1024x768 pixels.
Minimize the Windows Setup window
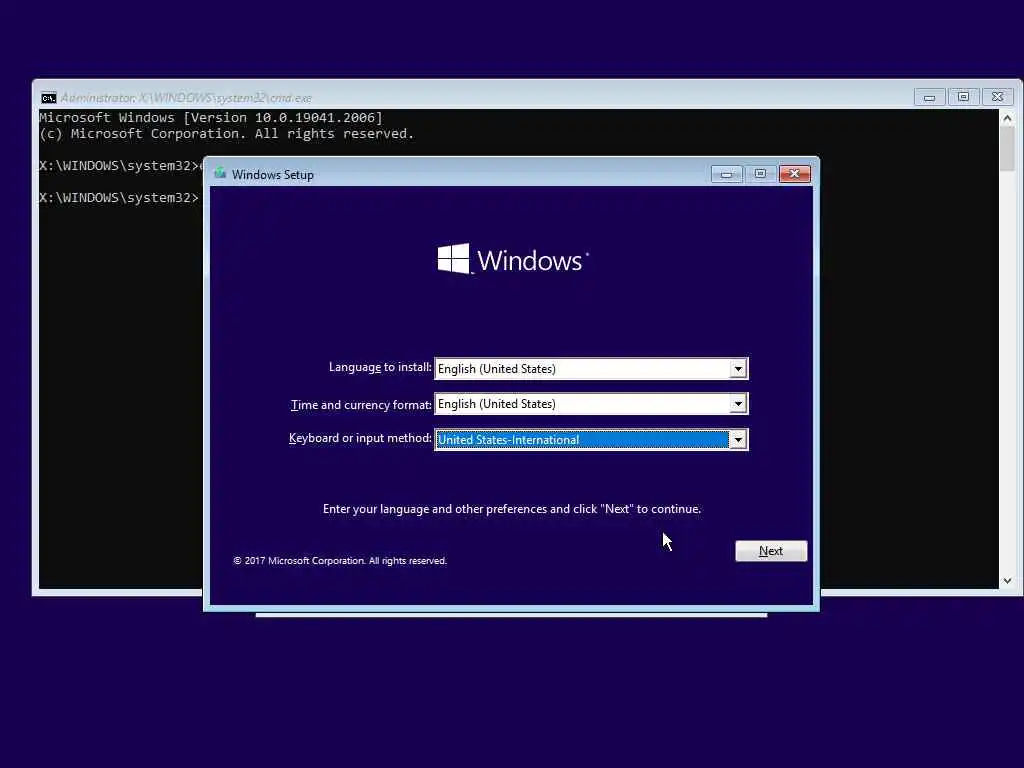[x=726, y=174]
